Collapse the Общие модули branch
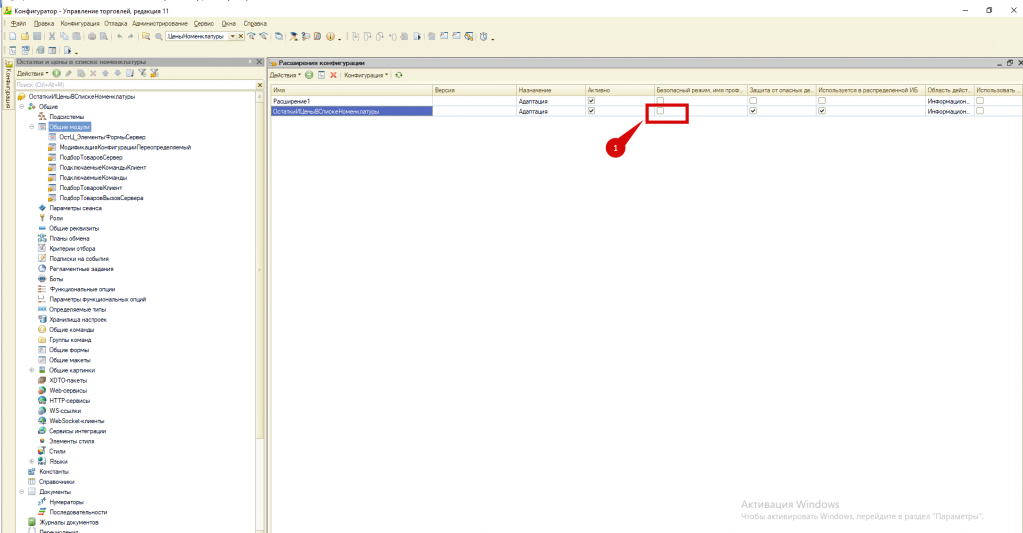 tap(31, 127)
